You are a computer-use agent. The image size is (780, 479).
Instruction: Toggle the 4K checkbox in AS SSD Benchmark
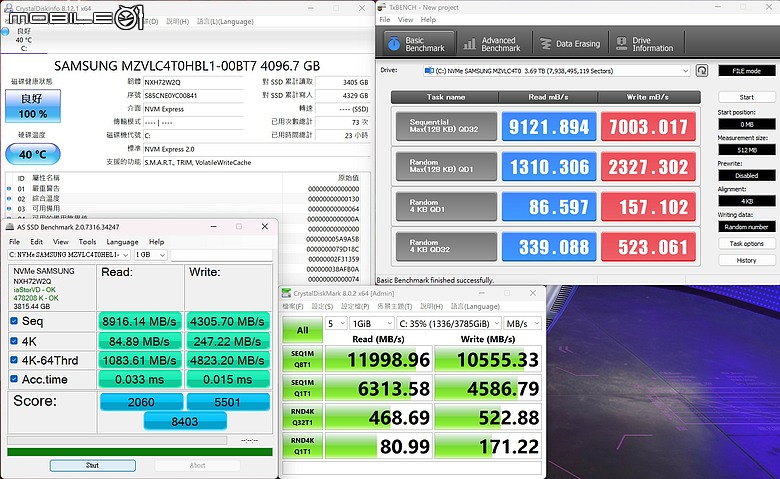(x=14, y=341)
